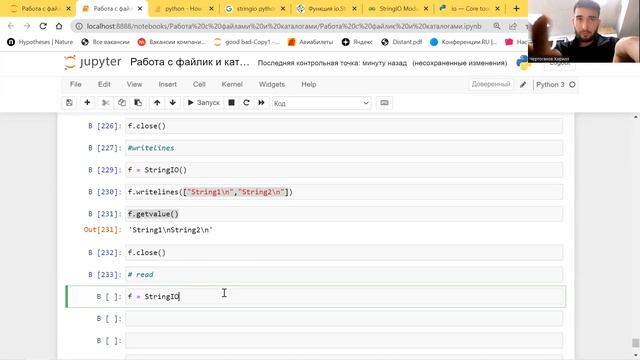Reload the page icon
This screenshot has height=360, width=640.
click(x=43, y=26)
